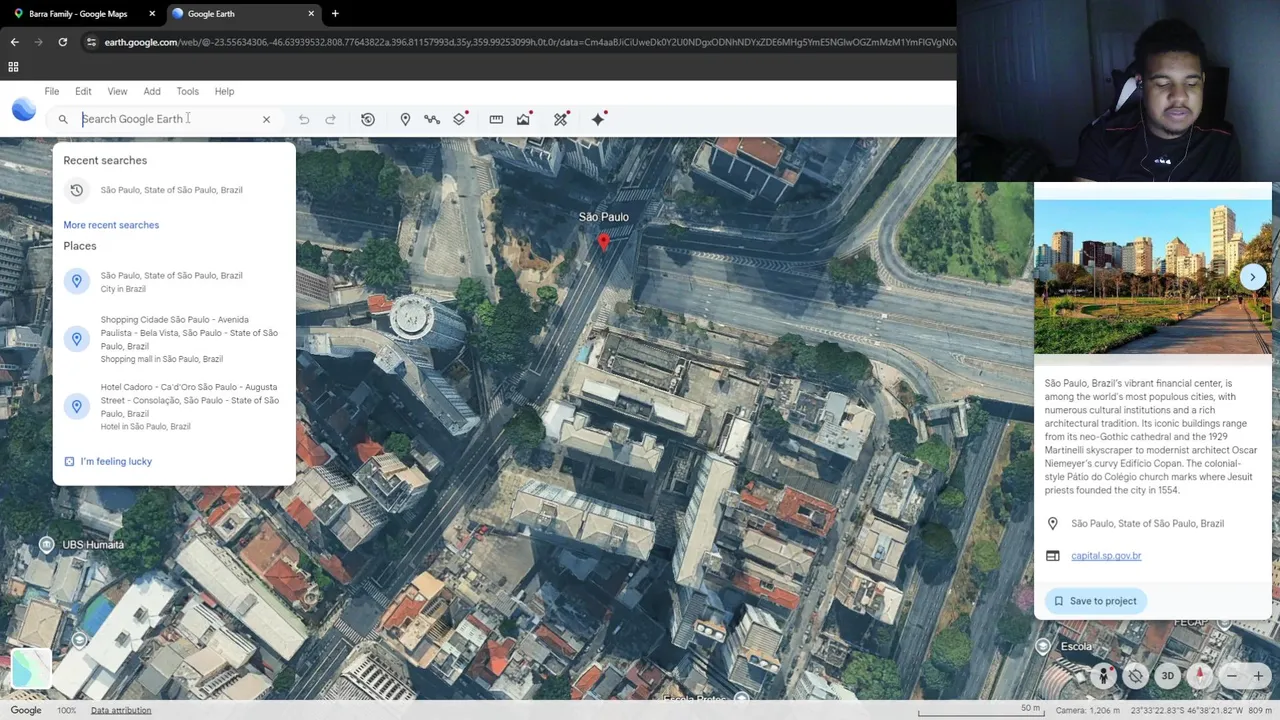The height and width of the screenshot is (720, 1280).
Task: Choose Shopping Cidade São Paulo place suggestion
Action: click(x=174, y=339)
